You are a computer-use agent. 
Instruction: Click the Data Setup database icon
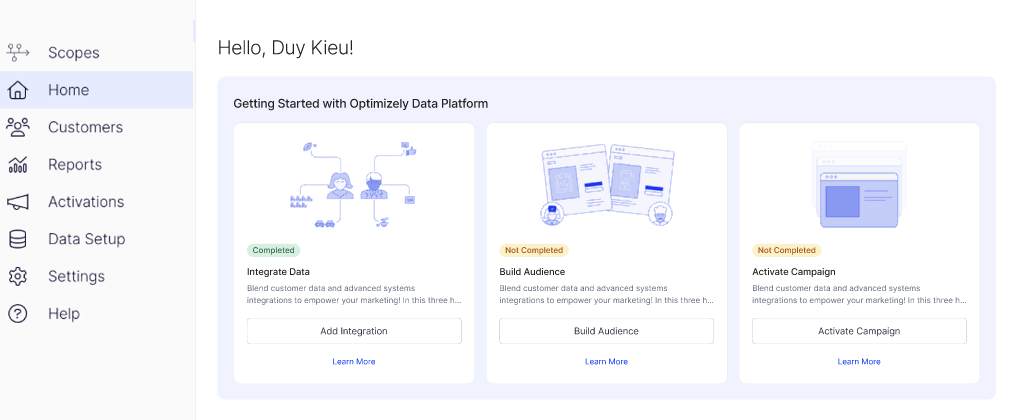click(x=18, y=239)
